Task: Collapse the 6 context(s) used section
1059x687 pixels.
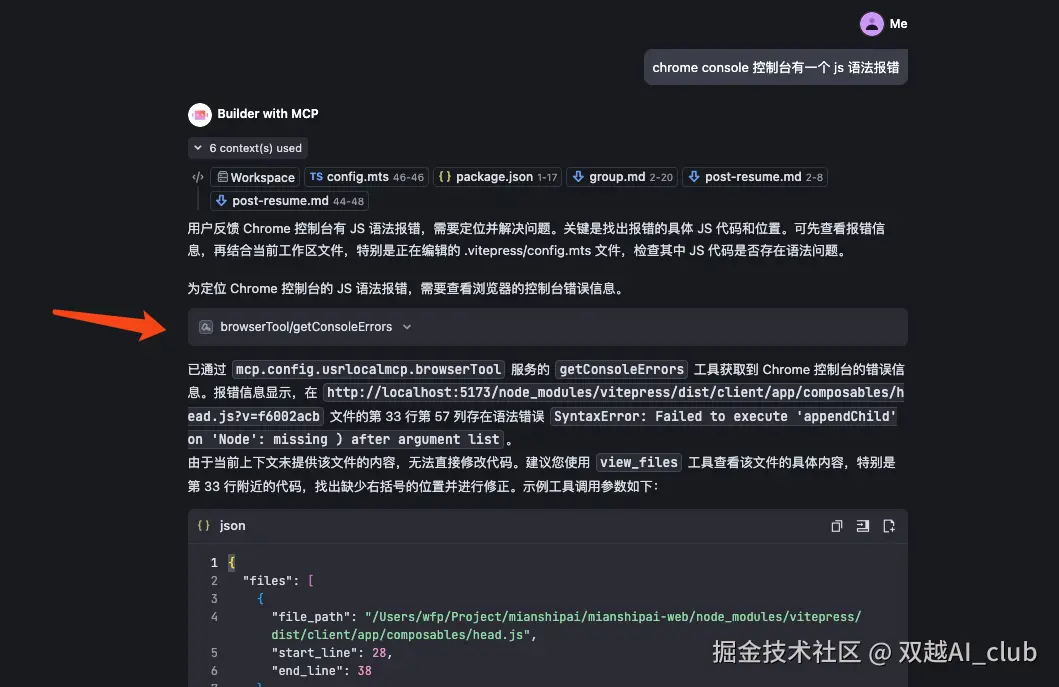Action: coord(248,148)
